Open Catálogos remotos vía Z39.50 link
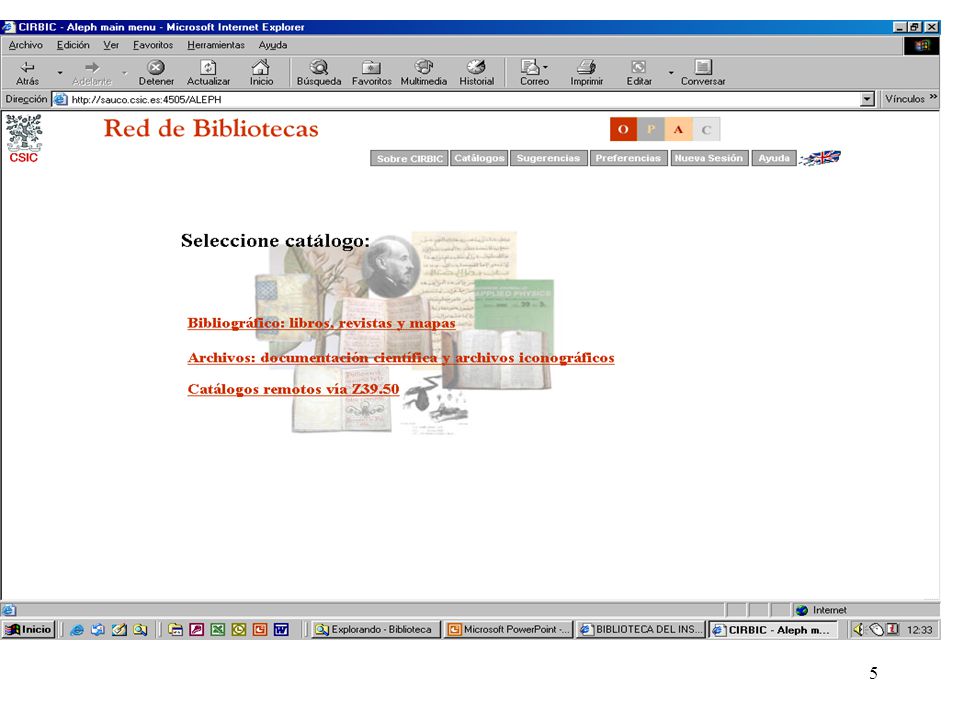The width and height of the screenshot is (960, 720). (x=293, y=389)
